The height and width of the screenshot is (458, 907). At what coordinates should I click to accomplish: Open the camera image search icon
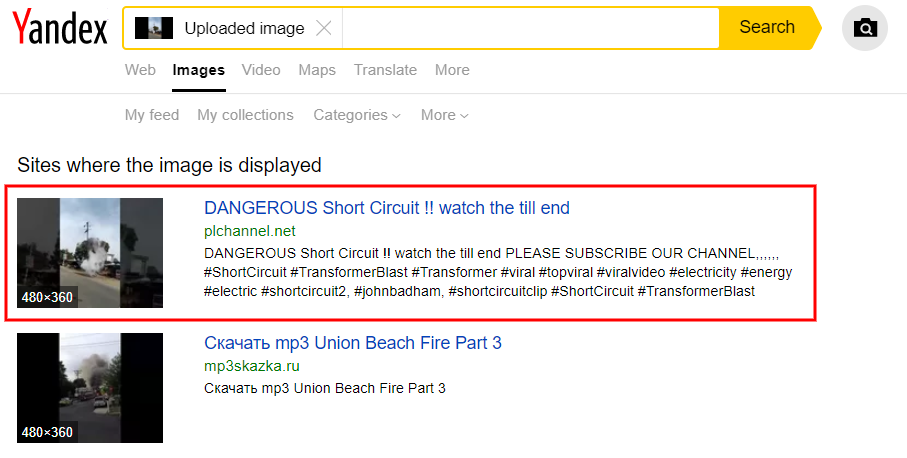tap(865, 27)
